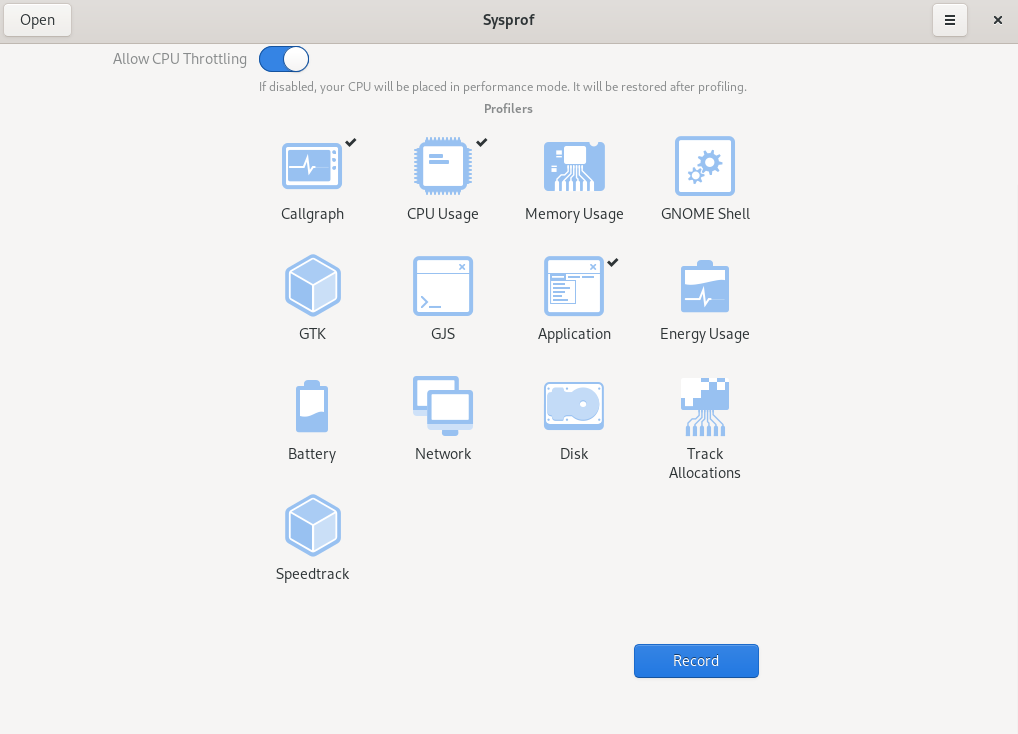Enable the GJS terminal profiler
This screenshot has width=1018, height=734.
point(443,286)
